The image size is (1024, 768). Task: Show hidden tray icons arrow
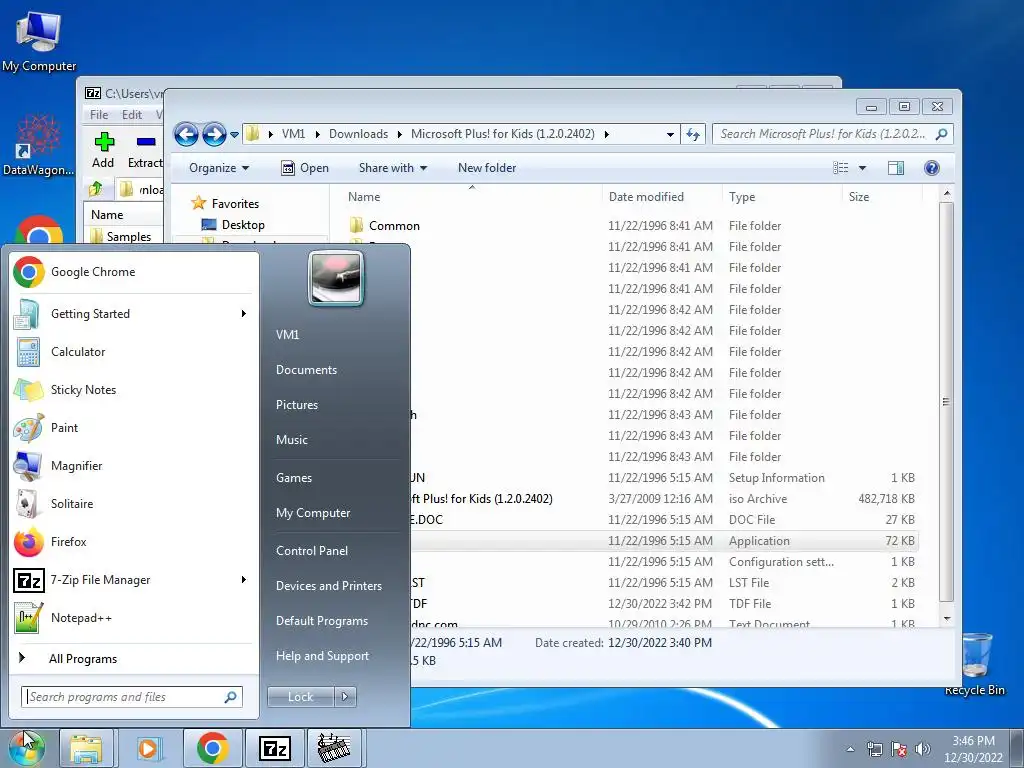[x=850, y=749]
